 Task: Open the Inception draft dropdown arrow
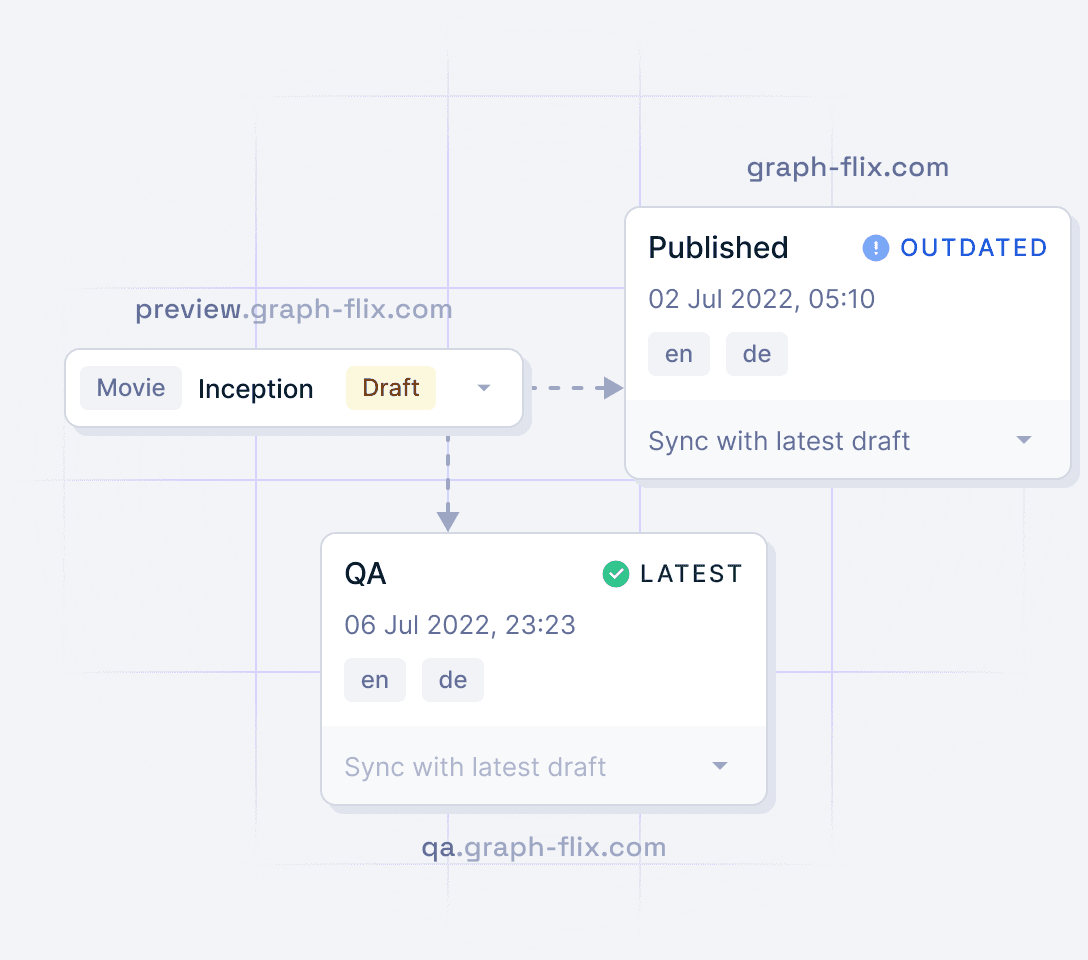(x=484, y=388)
